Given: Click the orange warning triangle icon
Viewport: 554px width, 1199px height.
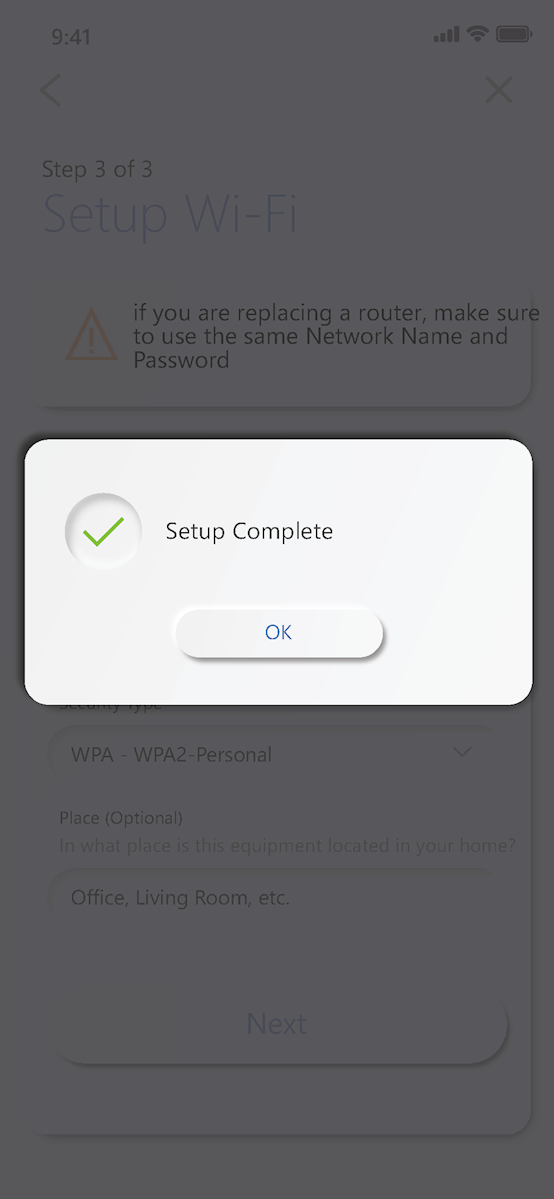Looking at the screenshot, I should pos(91,334).
